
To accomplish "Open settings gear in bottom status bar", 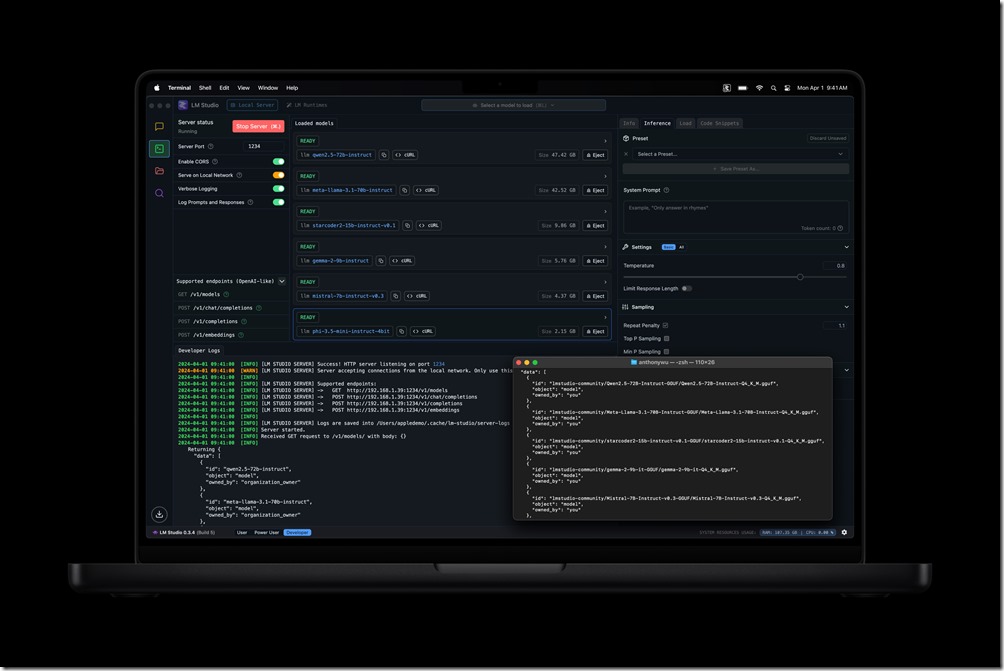I will 844,532.
